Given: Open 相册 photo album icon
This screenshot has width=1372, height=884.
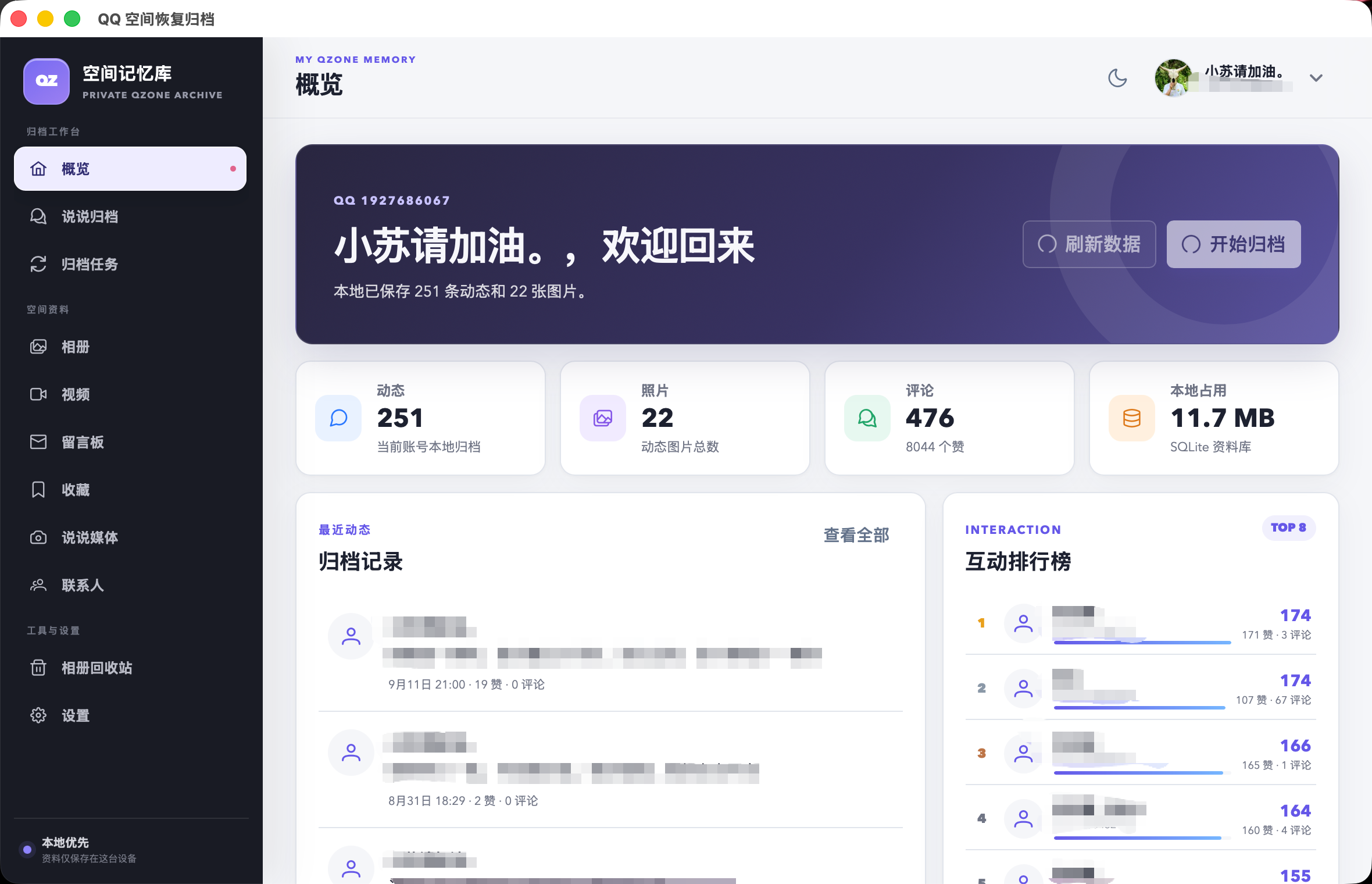Looking at the screenshot, I should [x=38, y=347].
